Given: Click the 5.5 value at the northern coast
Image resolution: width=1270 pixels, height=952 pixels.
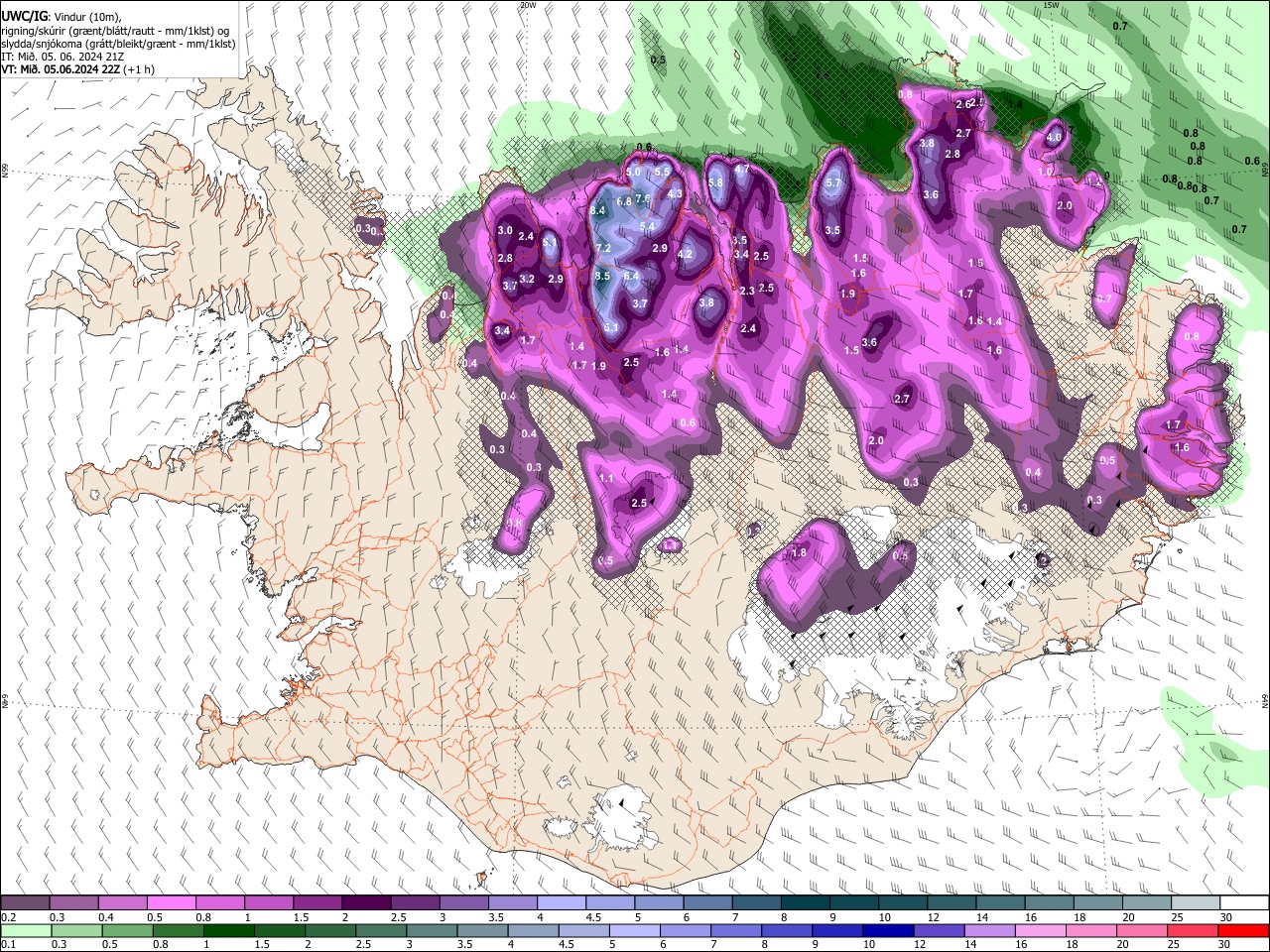Looking at the screenshot, I should pyautogui.click(x=664, y=173).
